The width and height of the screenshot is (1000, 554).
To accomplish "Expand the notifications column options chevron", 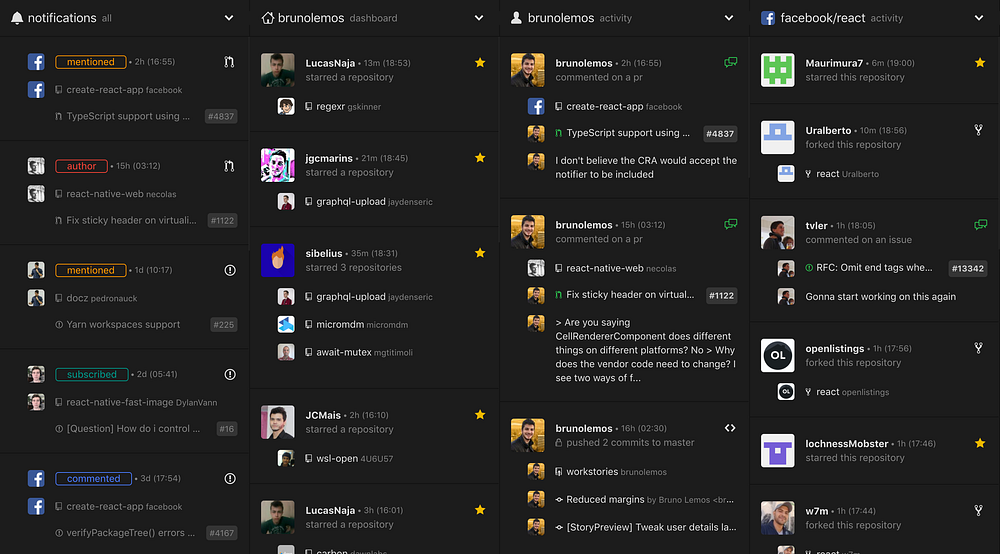I will (x=229, y=18).
